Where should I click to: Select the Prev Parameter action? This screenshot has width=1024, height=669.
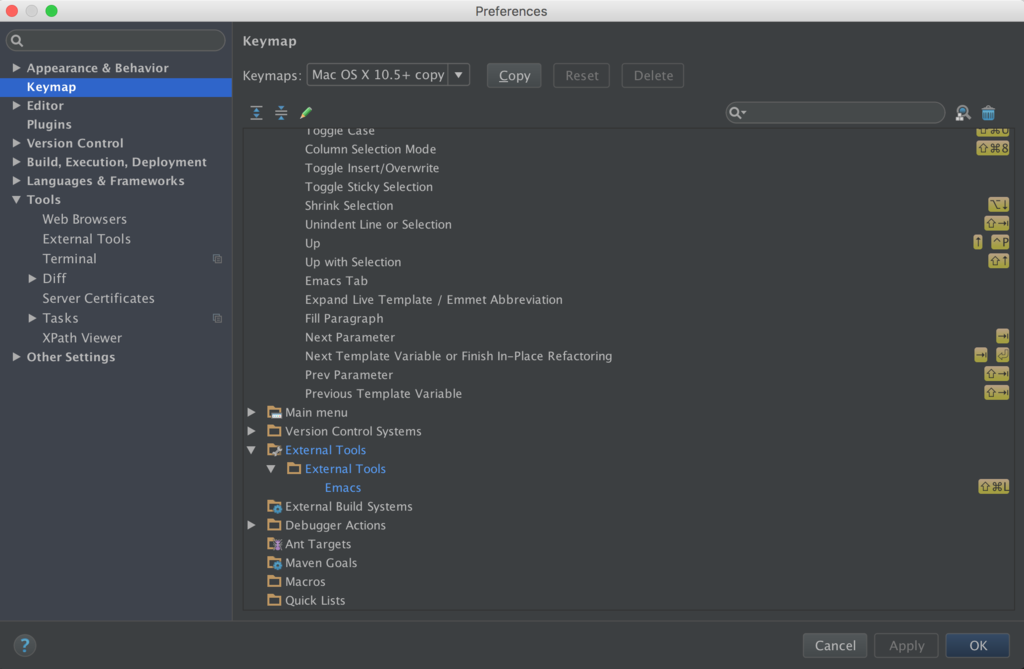[x=349, y=375]
